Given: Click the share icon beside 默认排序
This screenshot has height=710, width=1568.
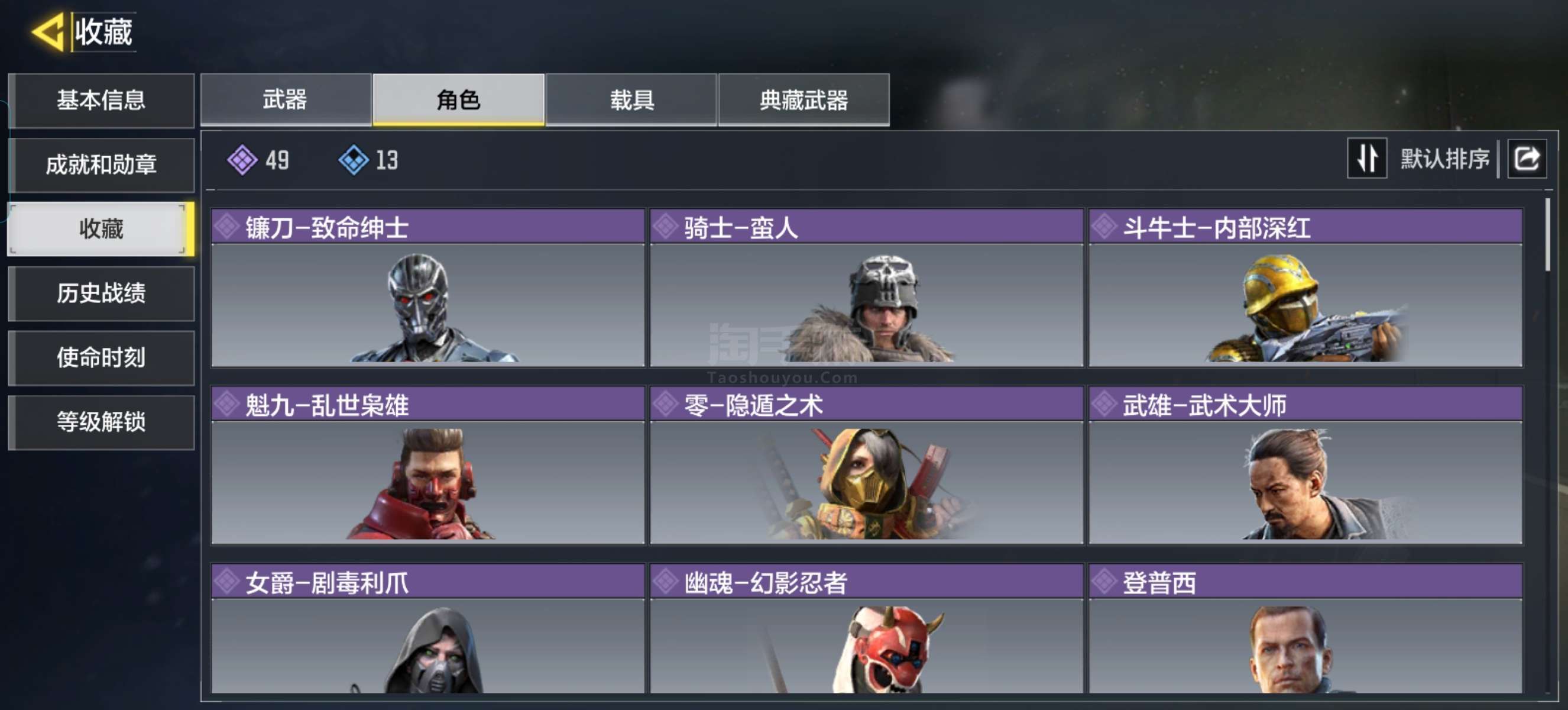Looking at the screenshot, I should coord(1527,159).
